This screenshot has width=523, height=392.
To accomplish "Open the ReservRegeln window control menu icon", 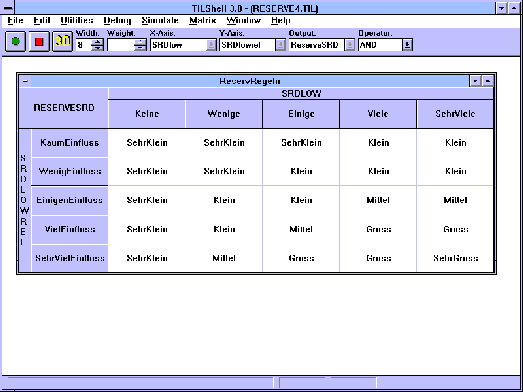I will tap(25, 81).
